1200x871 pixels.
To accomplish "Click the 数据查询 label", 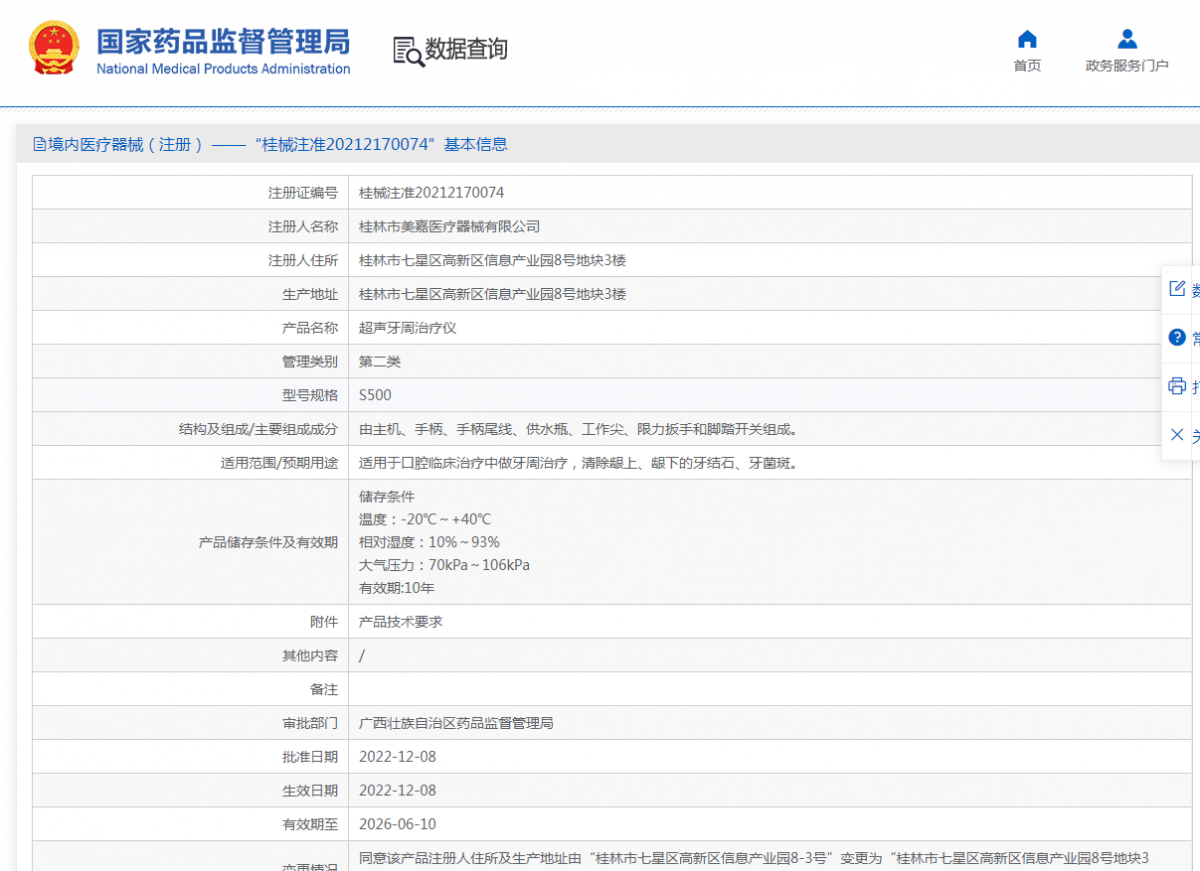I will point(466,49).
